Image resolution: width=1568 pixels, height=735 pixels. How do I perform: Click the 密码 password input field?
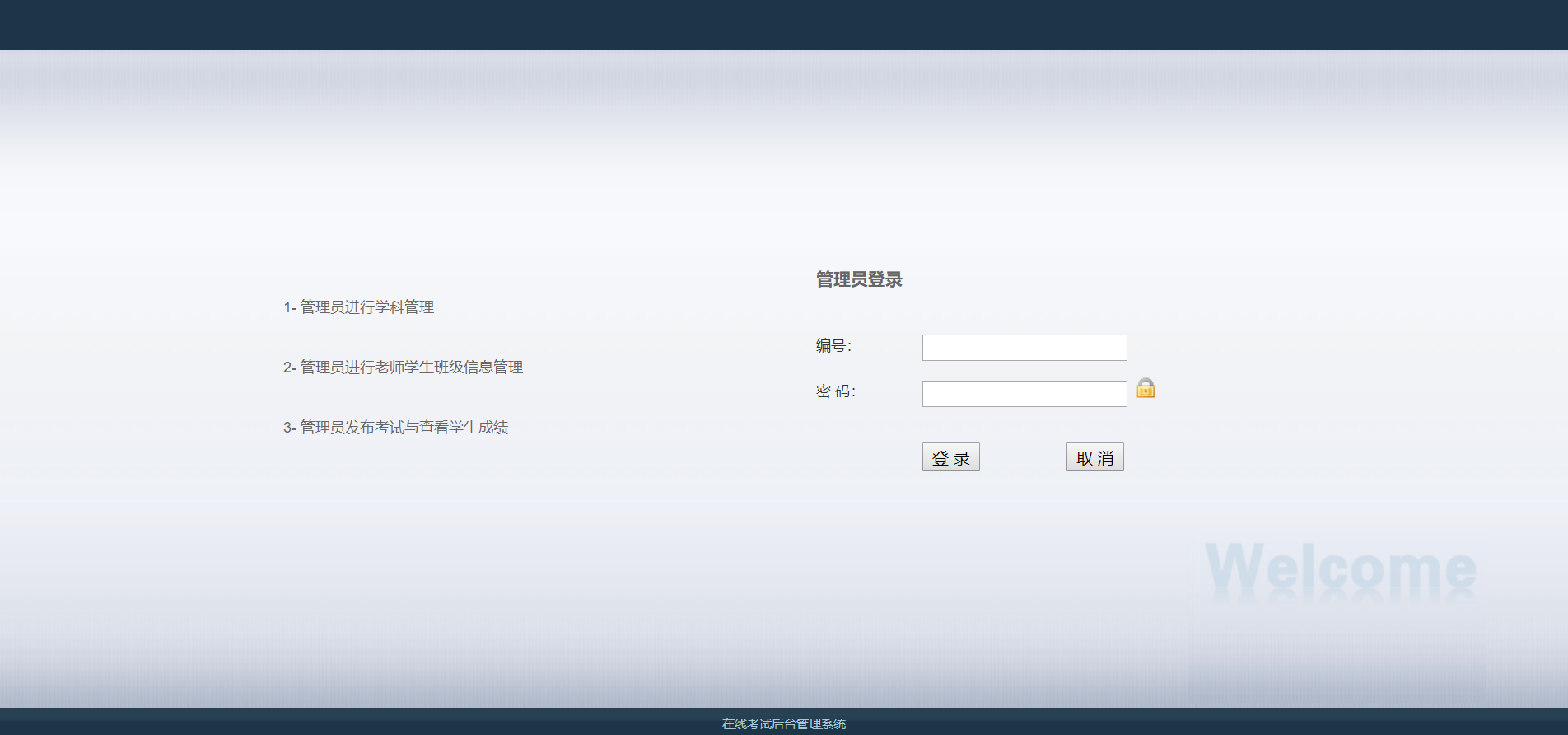[x=1024, y=394]
